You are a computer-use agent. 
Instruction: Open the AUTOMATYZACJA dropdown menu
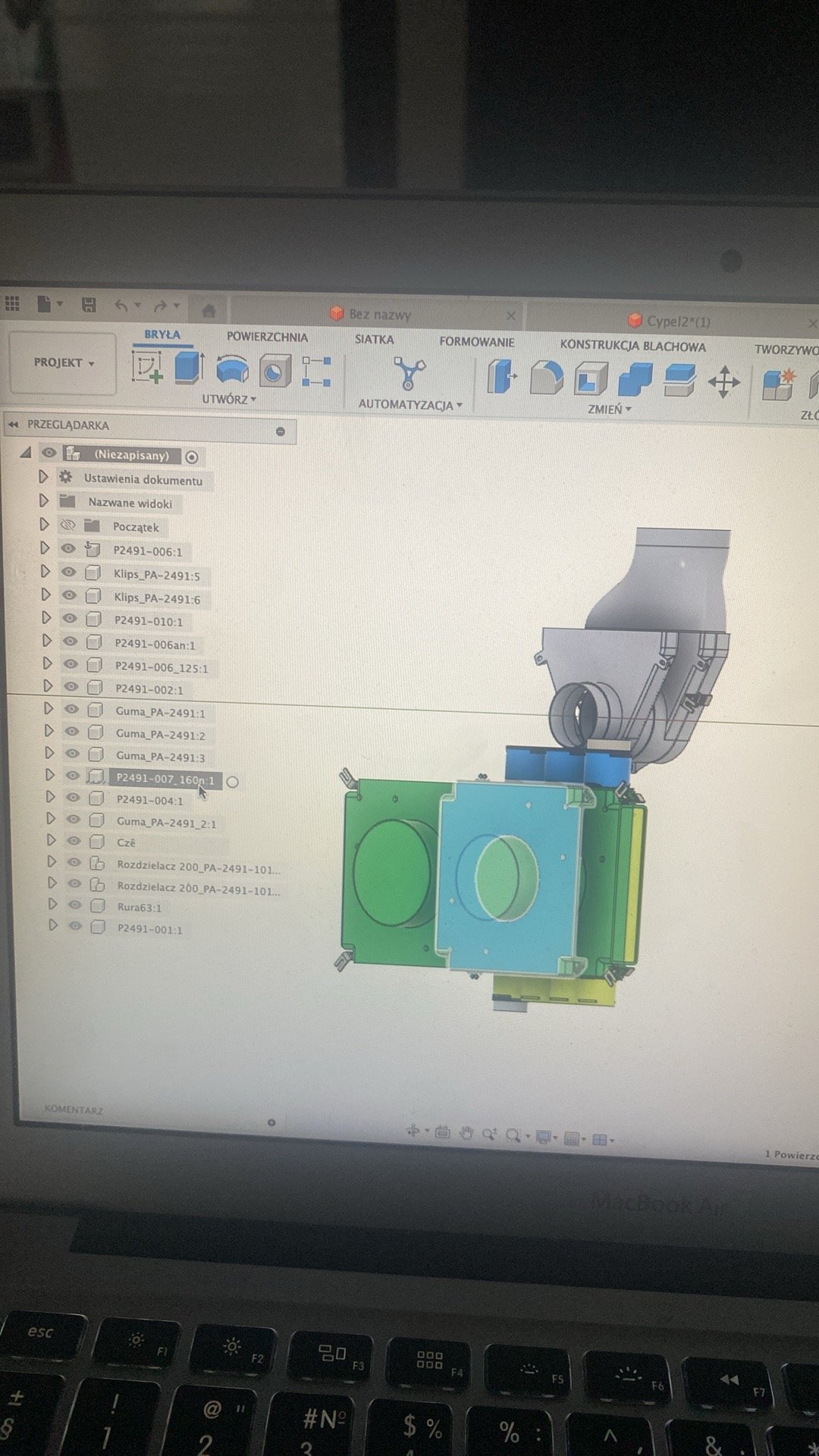click(410, 405)
